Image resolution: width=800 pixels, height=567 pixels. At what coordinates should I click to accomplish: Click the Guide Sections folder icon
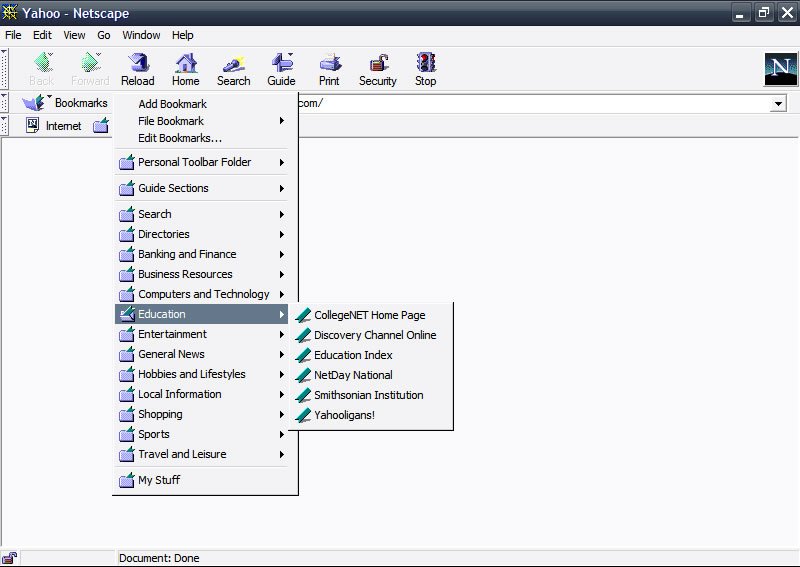(x=127, y=188)
